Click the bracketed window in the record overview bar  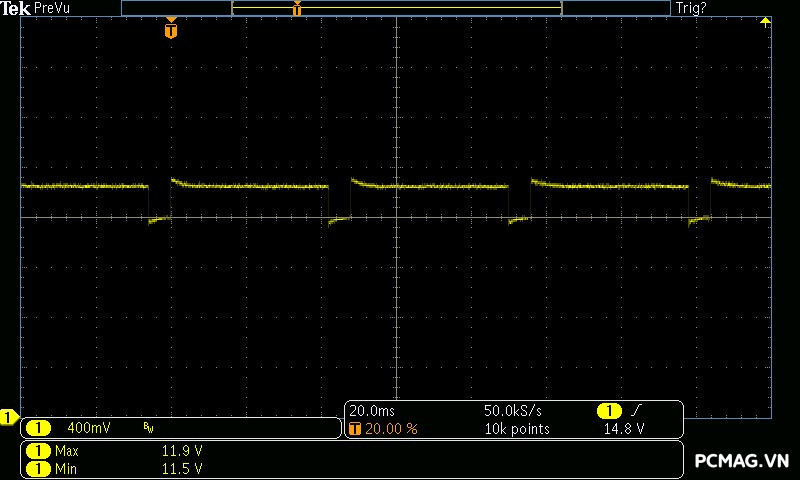coord(396,8)
